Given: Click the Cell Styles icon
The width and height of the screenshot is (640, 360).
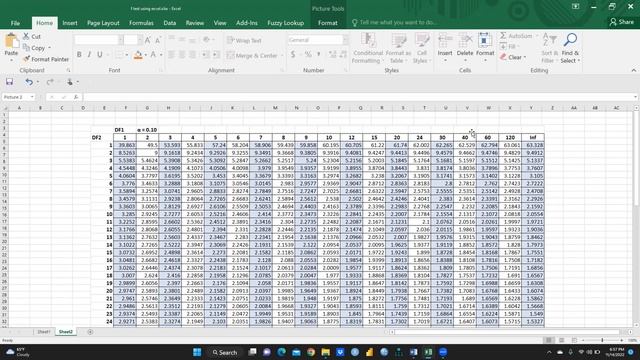Looking at the screenshot, I should pyautogui.click(x=422, y=41).
